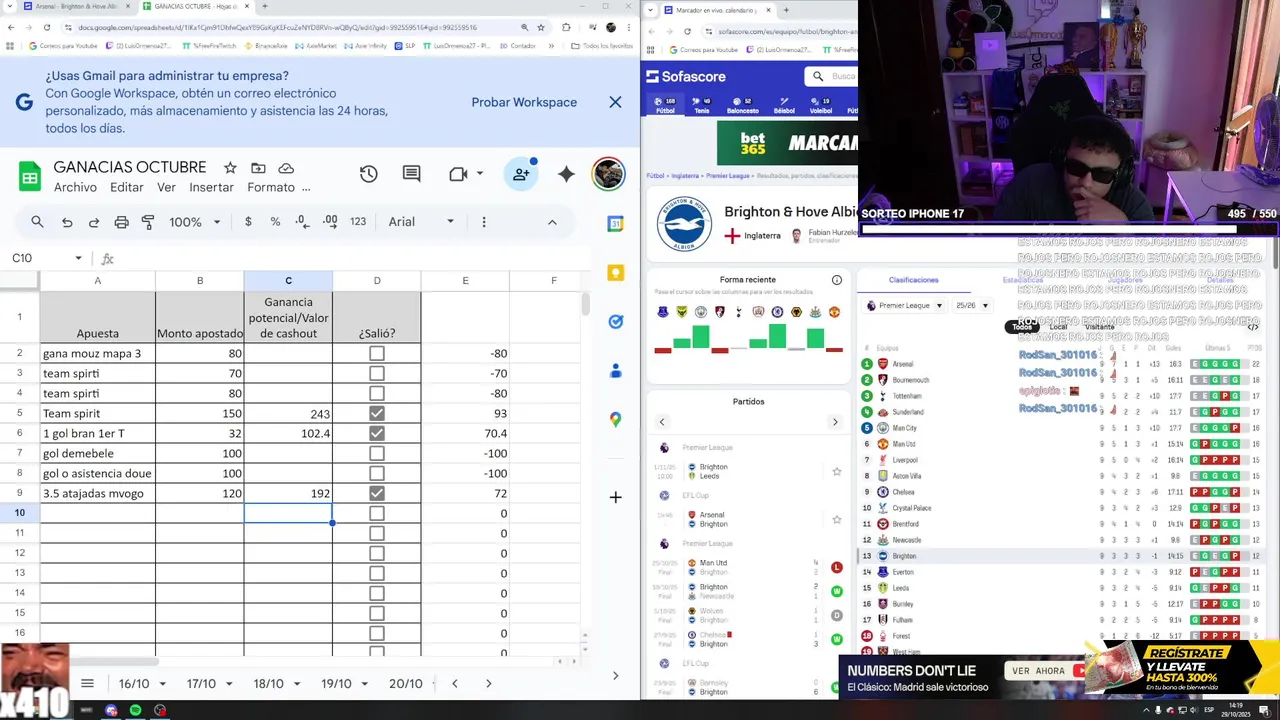
Task: Switch to the 19/10 sheet tab
Action: tap(336, 684)
